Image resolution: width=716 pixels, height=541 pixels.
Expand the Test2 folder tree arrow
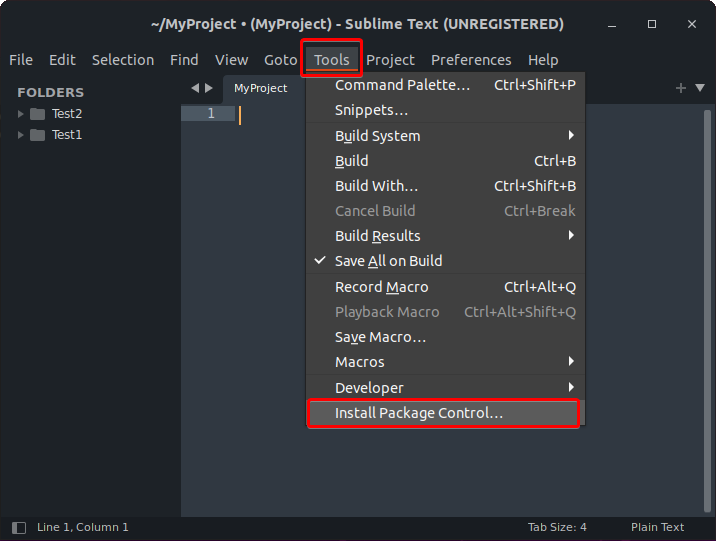pos(20,114)
